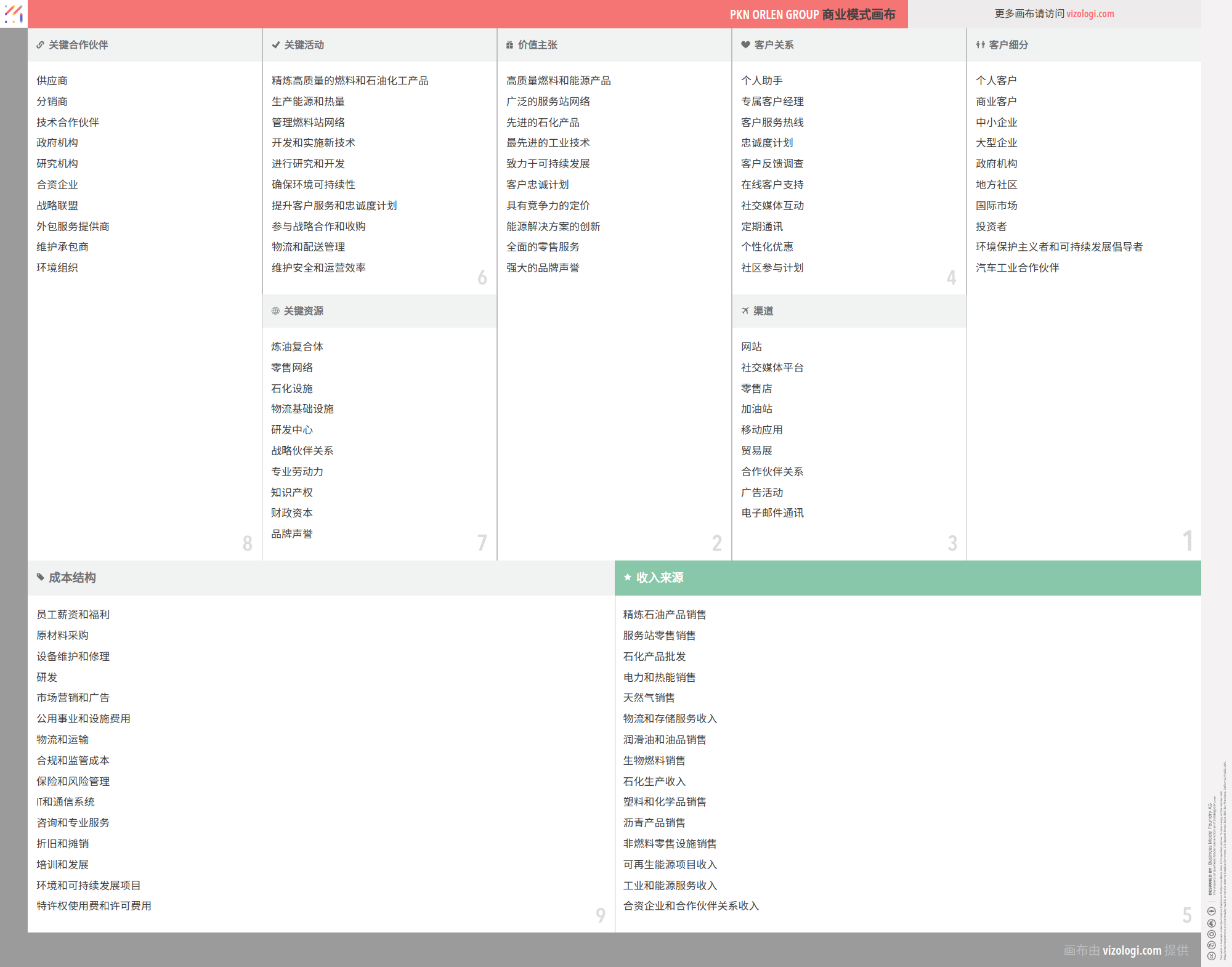The width and height of the screenshot is (1232, 967).
Task: Click the 精炼高质量的燃料和石油化工产品 item
Action: point(350,81)
